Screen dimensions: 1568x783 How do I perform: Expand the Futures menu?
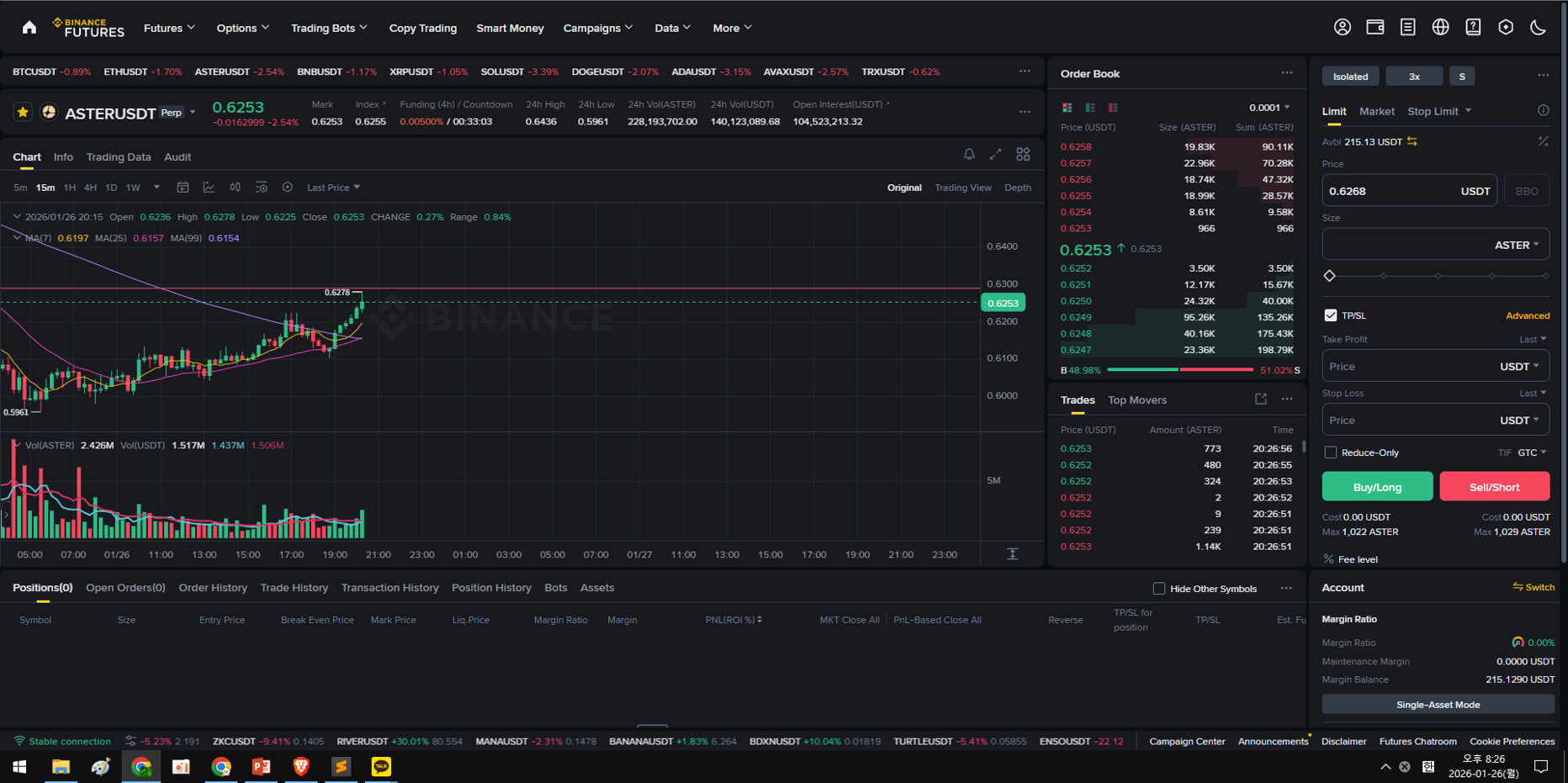(x=169, y=28)
